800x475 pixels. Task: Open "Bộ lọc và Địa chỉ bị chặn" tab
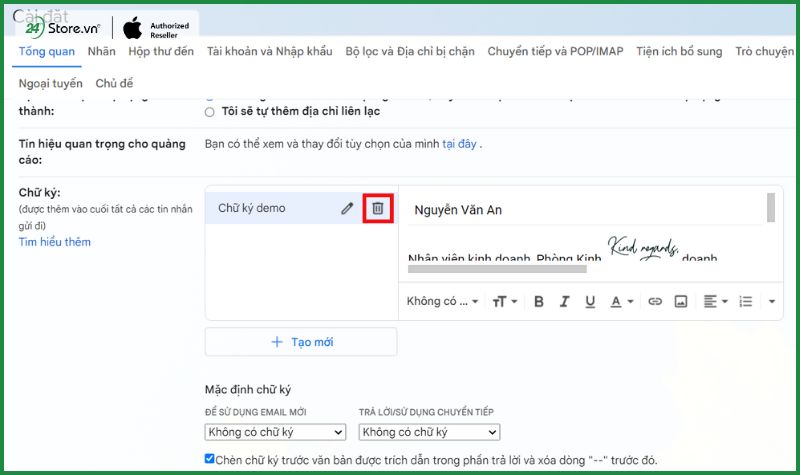point(410,52)
